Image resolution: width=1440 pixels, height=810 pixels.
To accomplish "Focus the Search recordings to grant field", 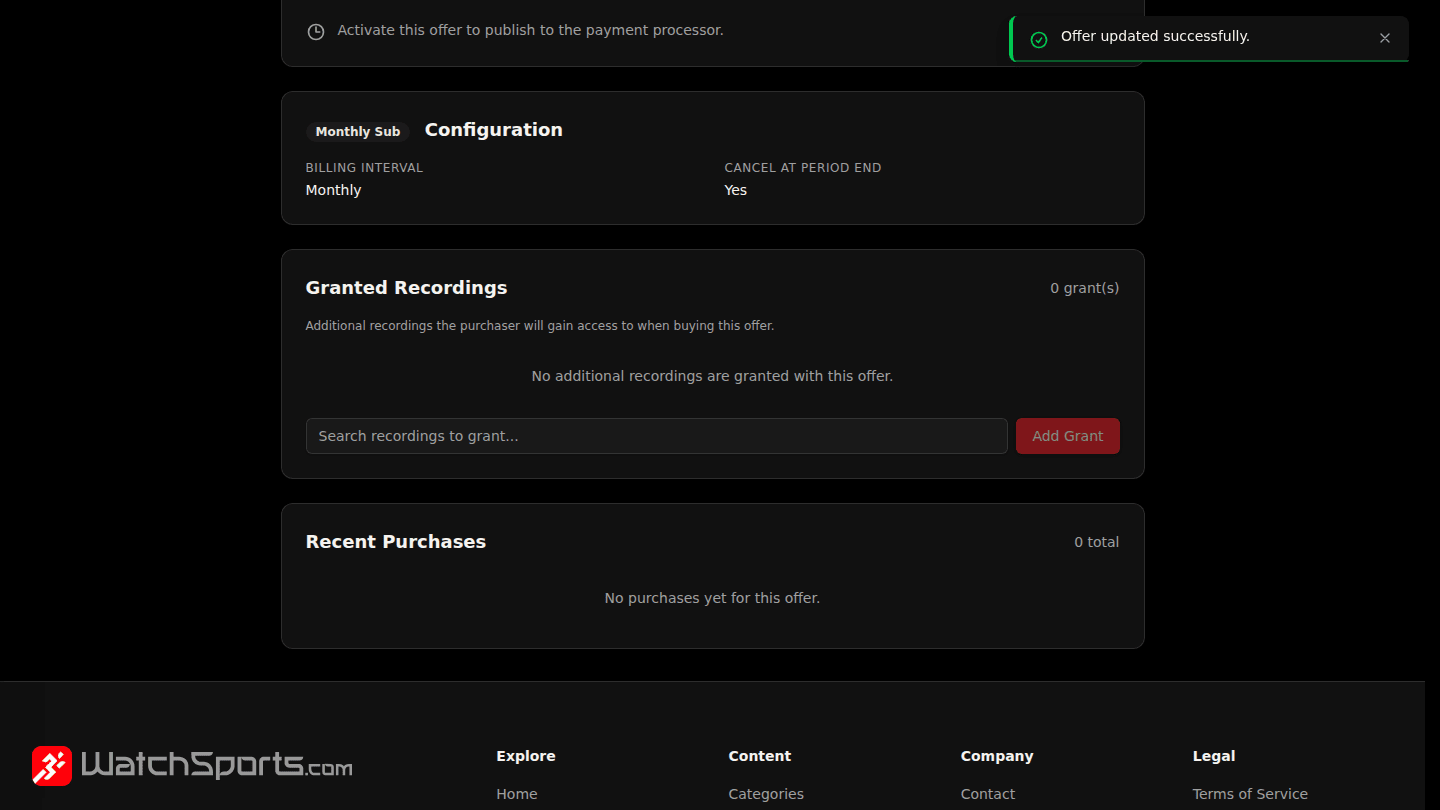I will [x=656, y=436].
